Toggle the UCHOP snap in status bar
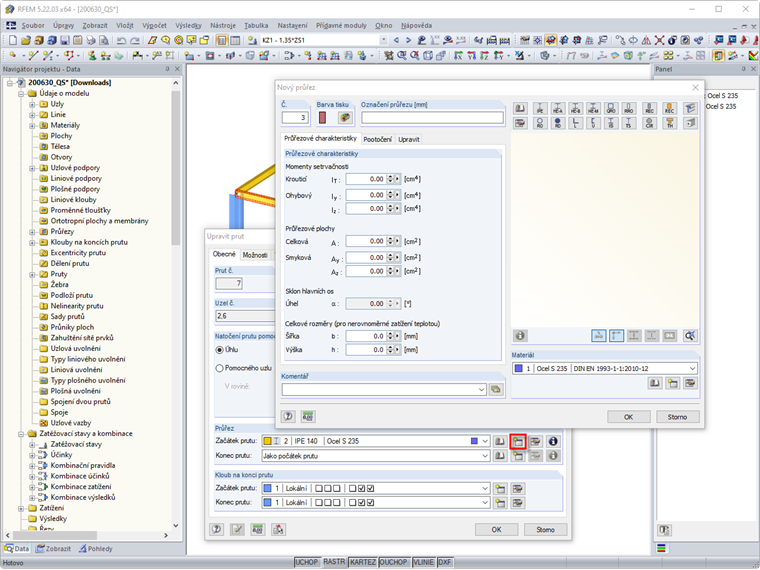Viewport: 760px width, 570px height. [307, 562]
